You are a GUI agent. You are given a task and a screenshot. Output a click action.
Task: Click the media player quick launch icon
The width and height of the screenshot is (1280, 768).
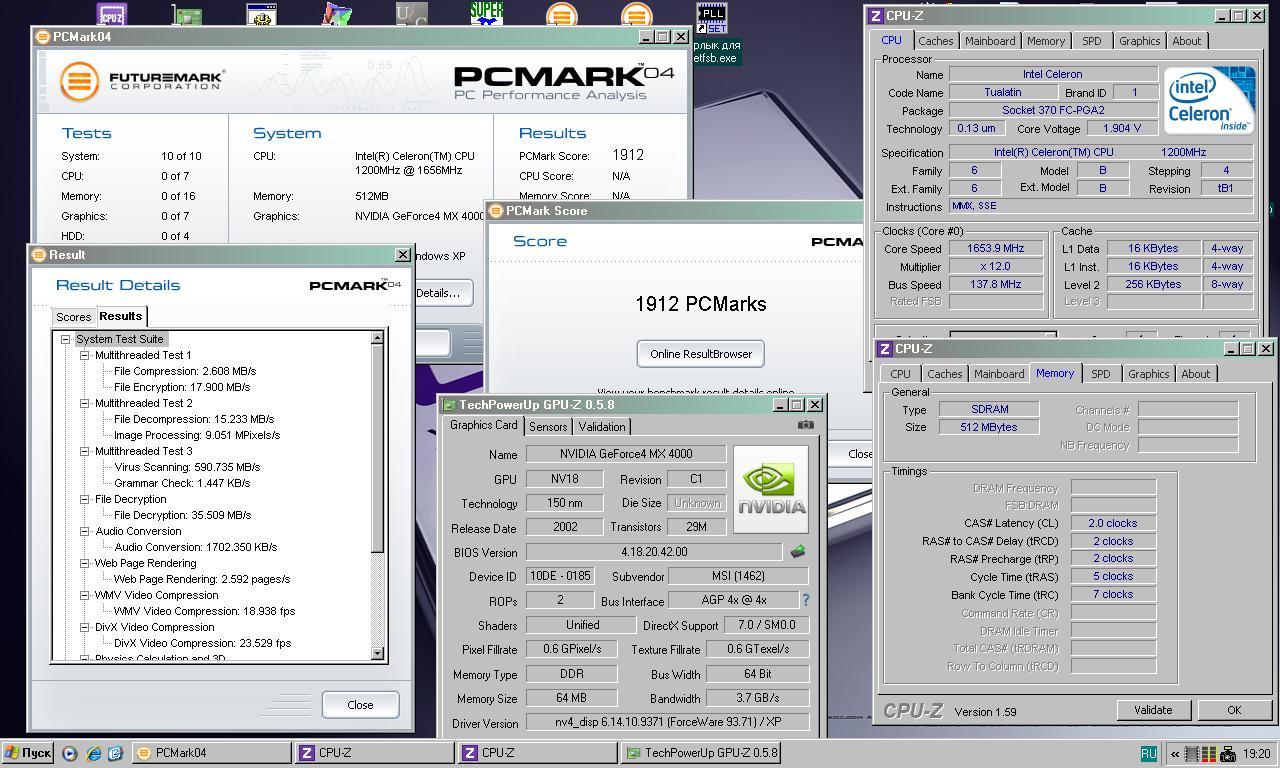pos(70,753)
